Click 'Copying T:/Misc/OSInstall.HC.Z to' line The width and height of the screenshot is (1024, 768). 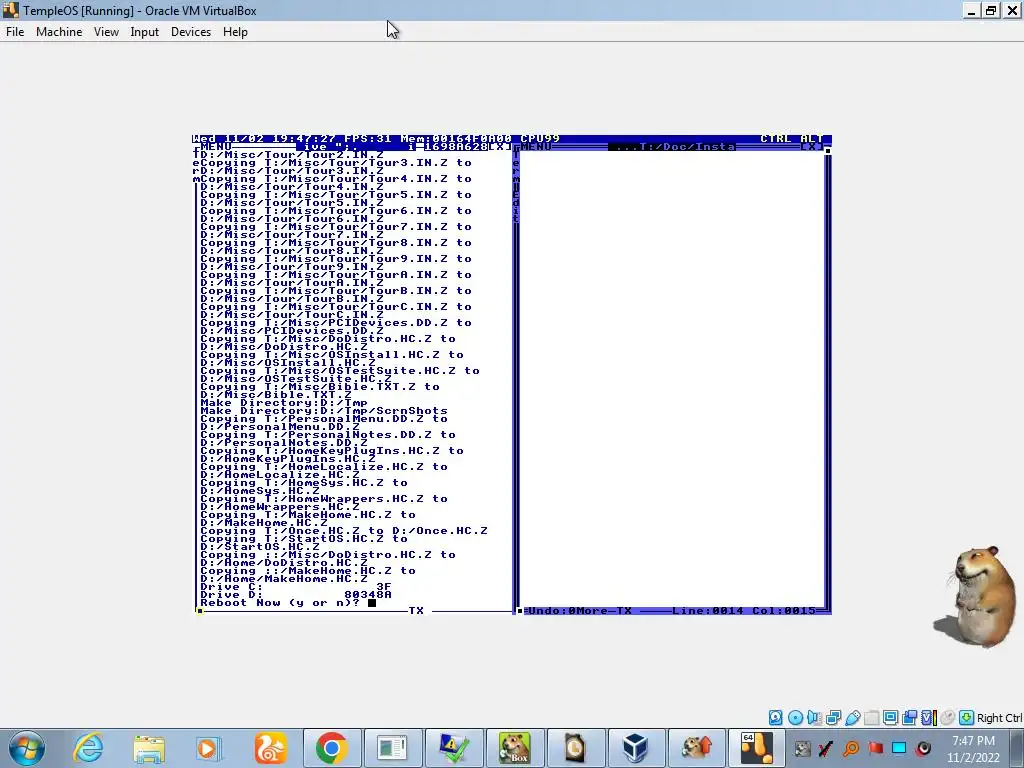(332, 355)
